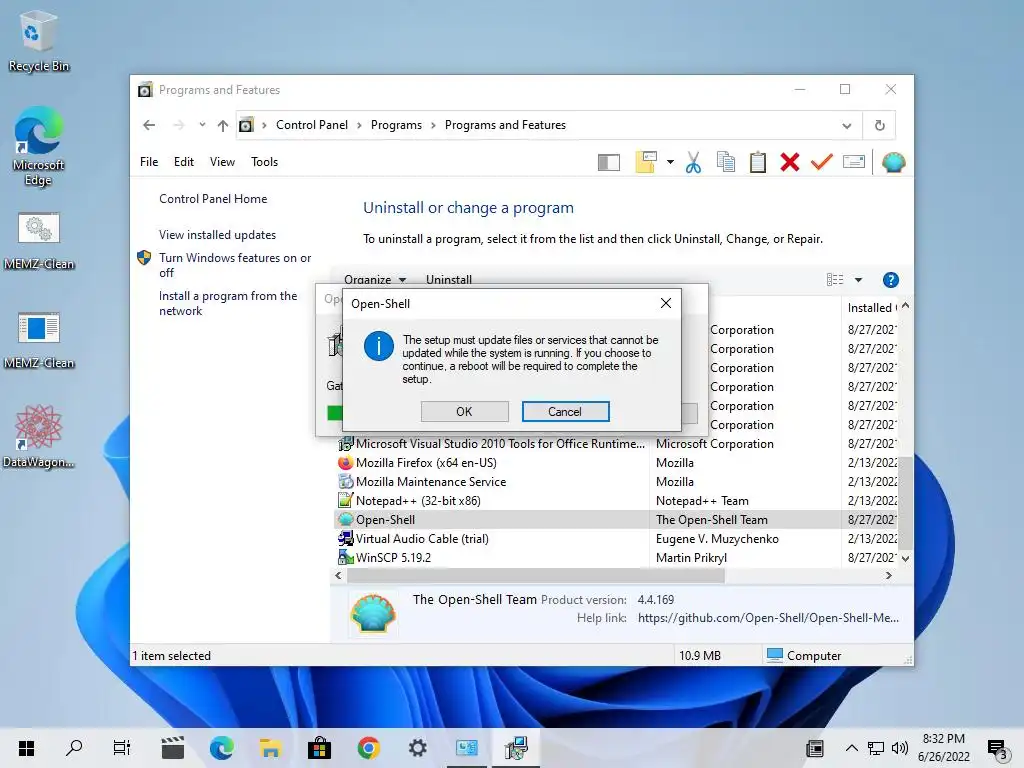Click the orange checkmark Properties toolbar icon

(x=822, y=161)
